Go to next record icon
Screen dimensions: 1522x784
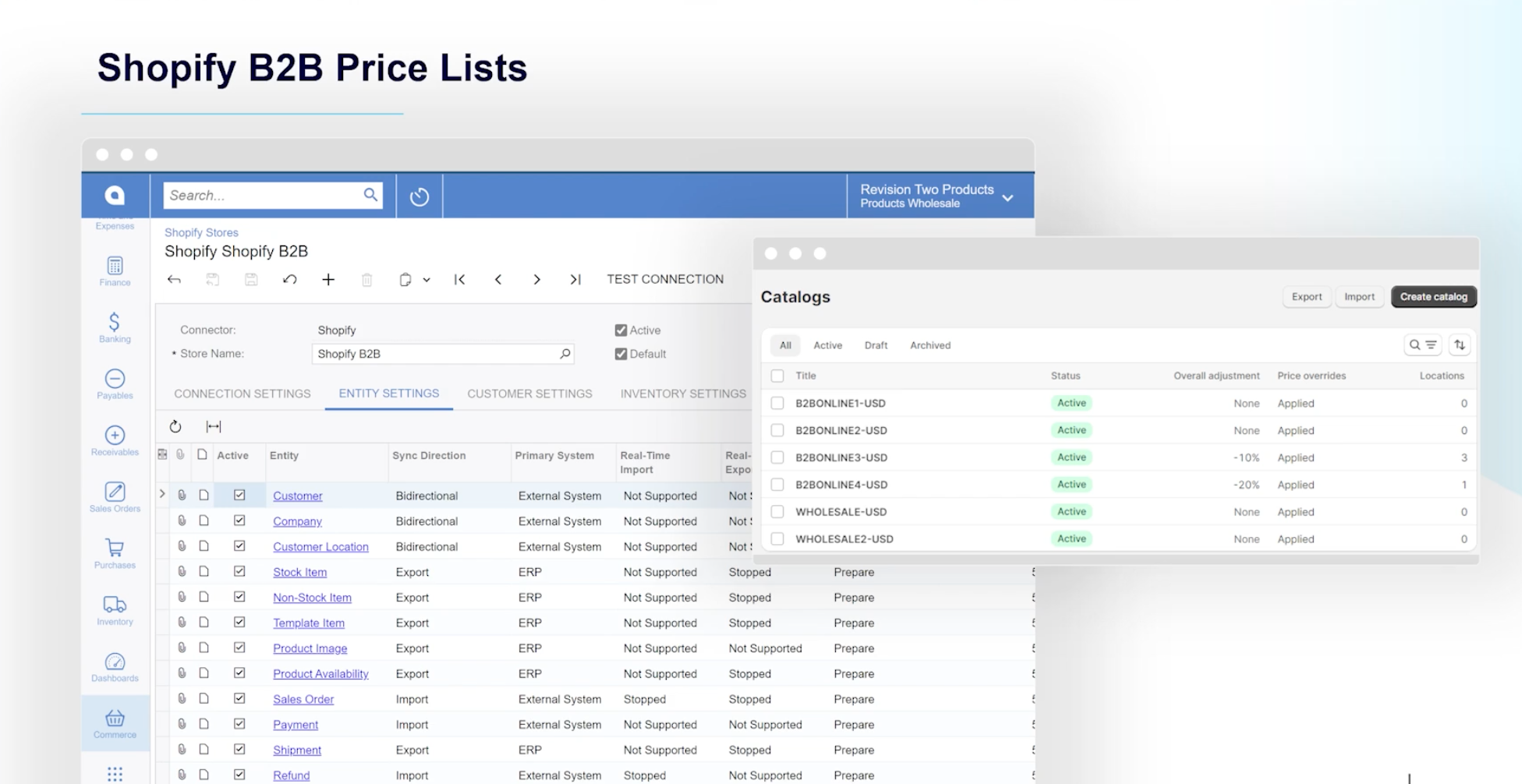tap(536, 279)
